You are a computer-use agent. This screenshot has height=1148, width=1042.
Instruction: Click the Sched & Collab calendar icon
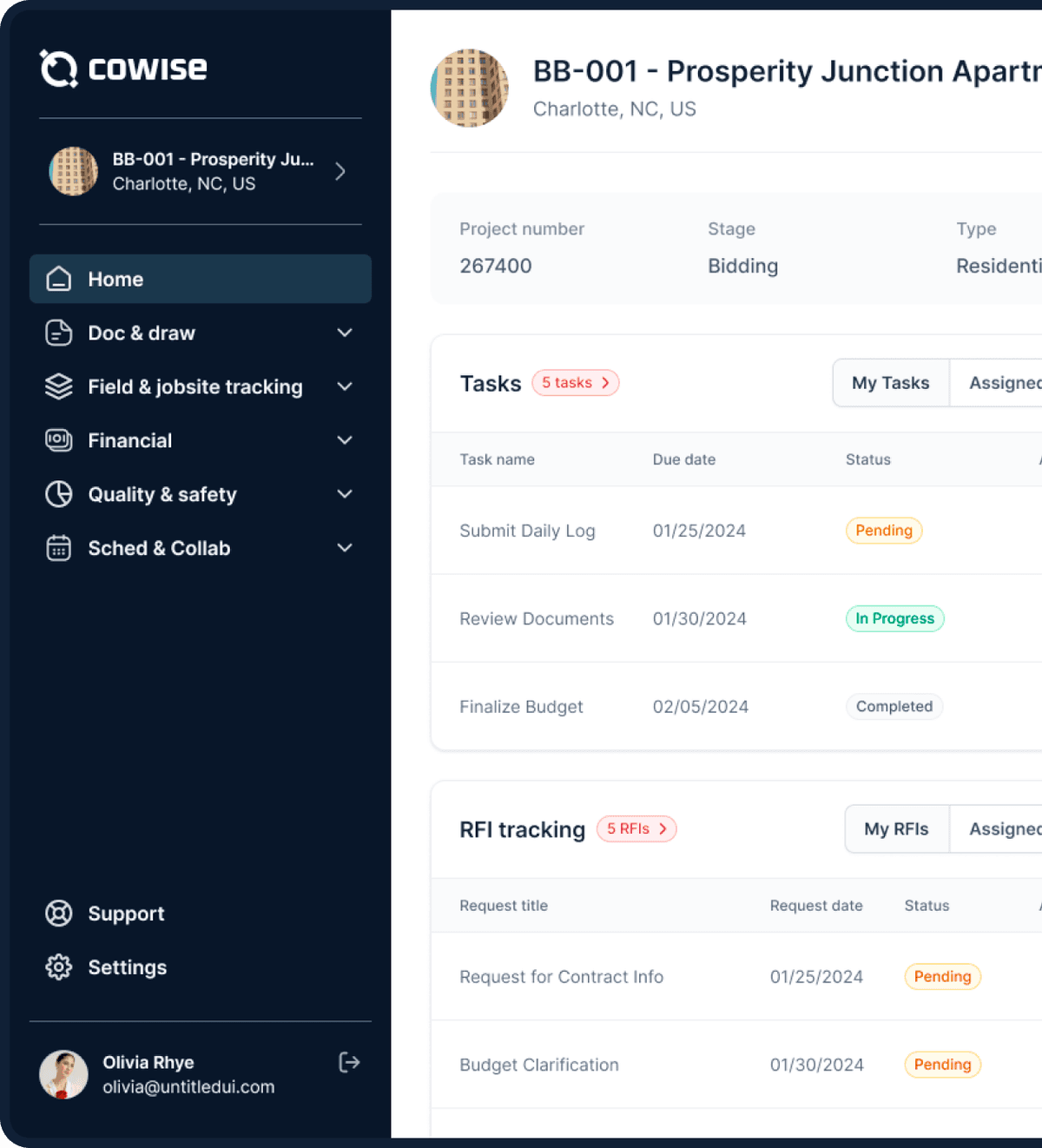[x=58, y=548]
